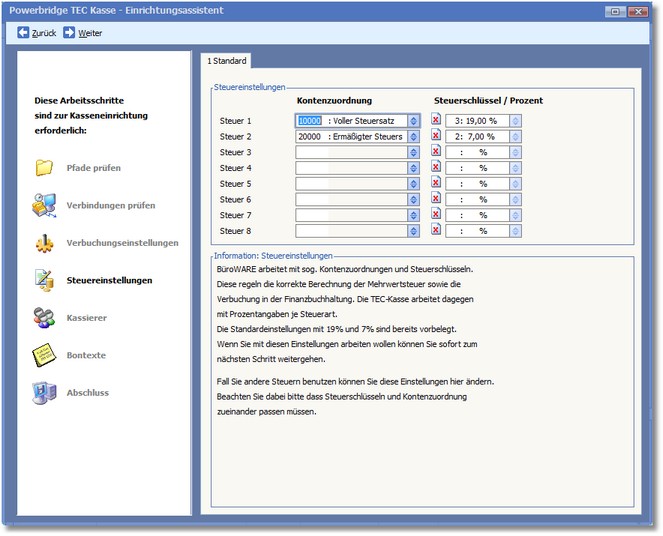The image size is (663, 536).
Task: Click the red X delete icon for Steuer 1
Action: coord(436,120)
